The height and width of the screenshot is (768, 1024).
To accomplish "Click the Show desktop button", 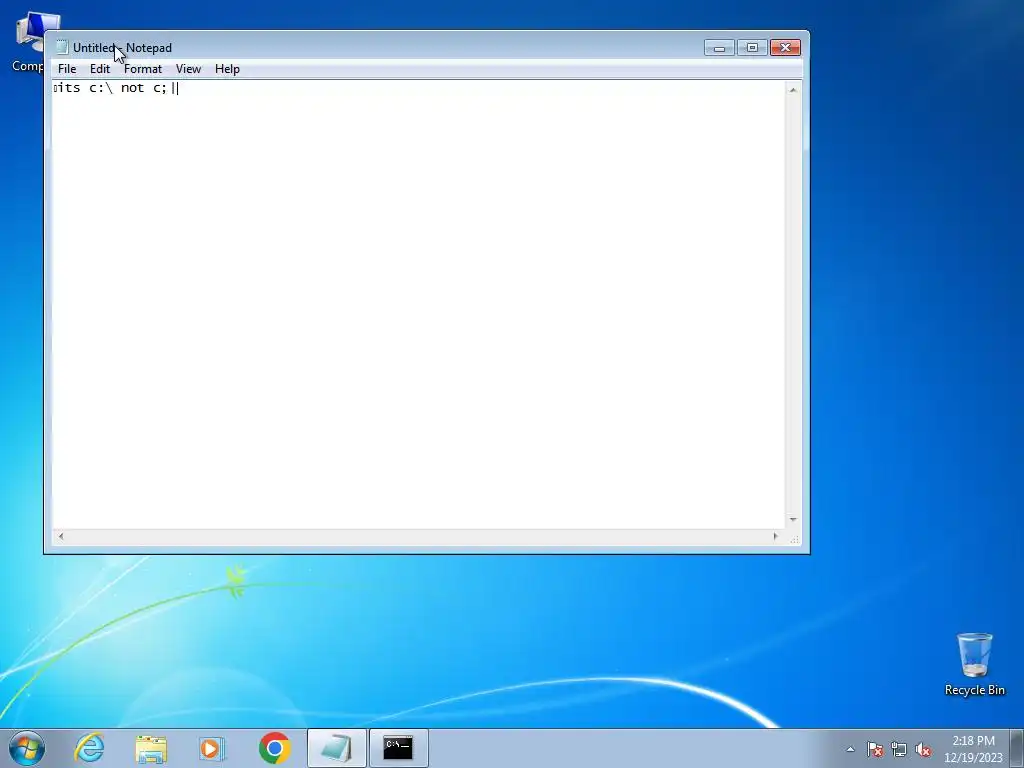I will [x=1017, y=748].
